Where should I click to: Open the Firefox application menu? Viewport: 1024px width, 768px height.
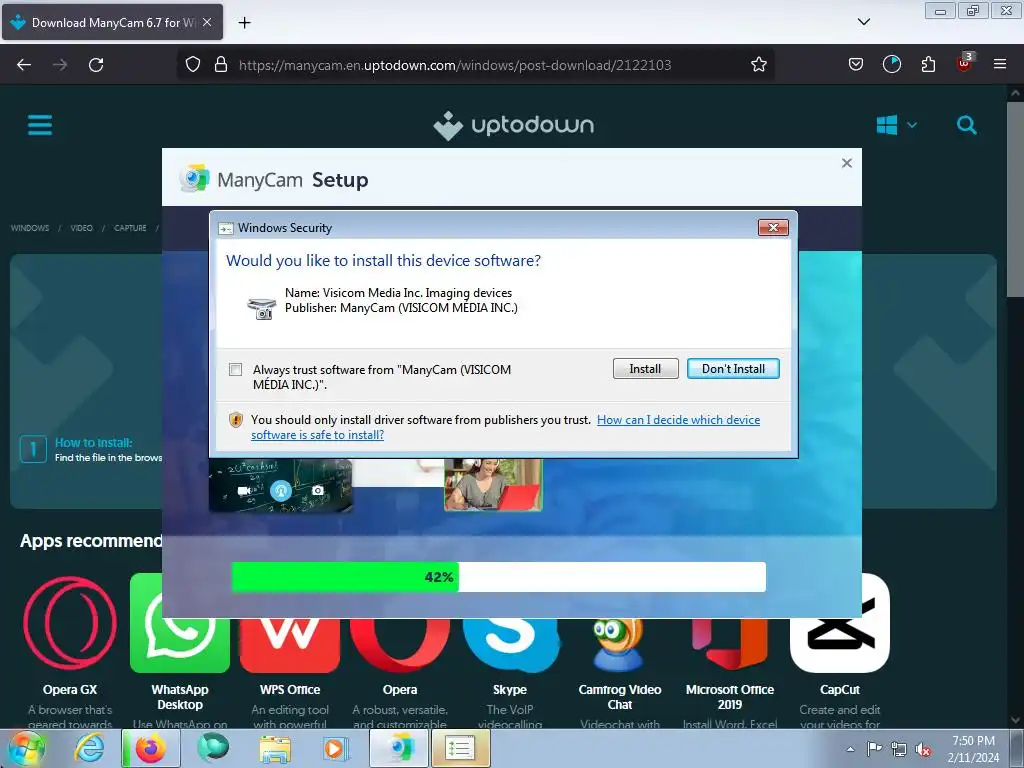point(1000,64)
